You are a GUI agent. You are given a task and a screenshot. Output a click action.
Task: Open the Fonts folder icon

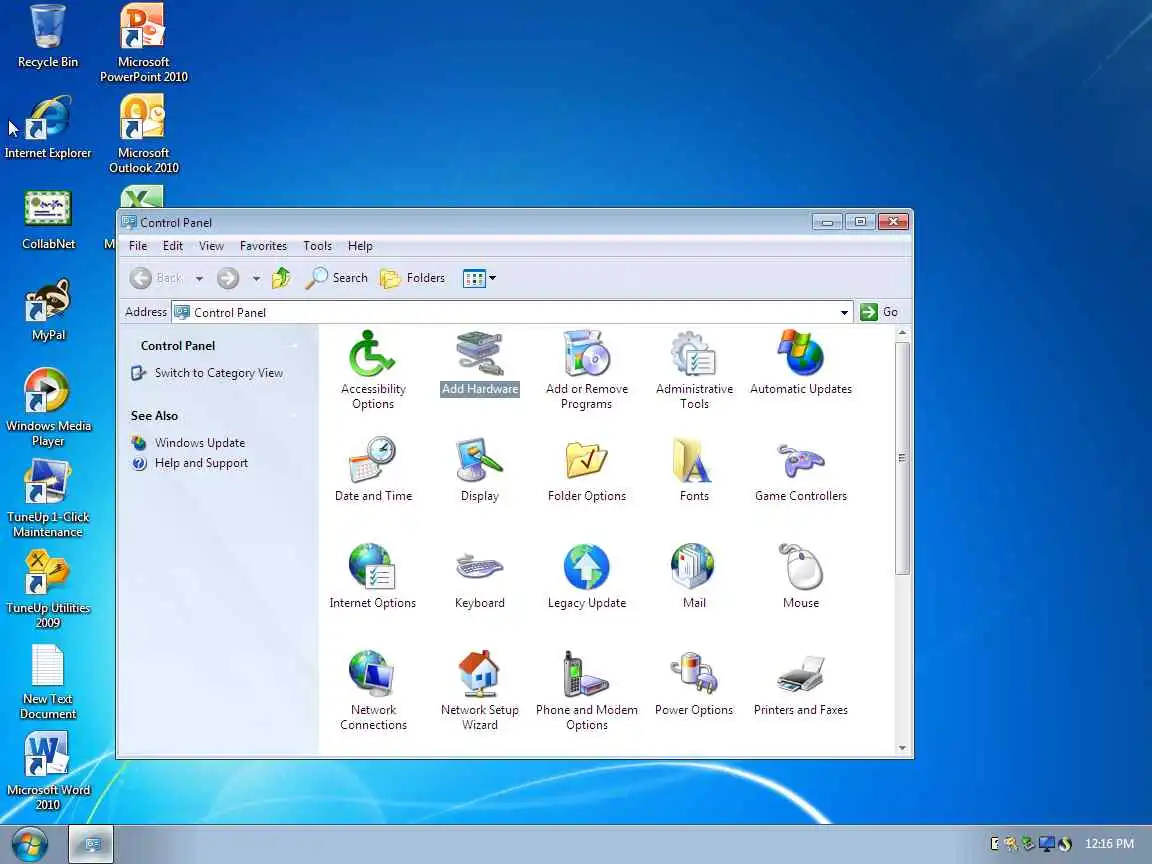point(694,469)
